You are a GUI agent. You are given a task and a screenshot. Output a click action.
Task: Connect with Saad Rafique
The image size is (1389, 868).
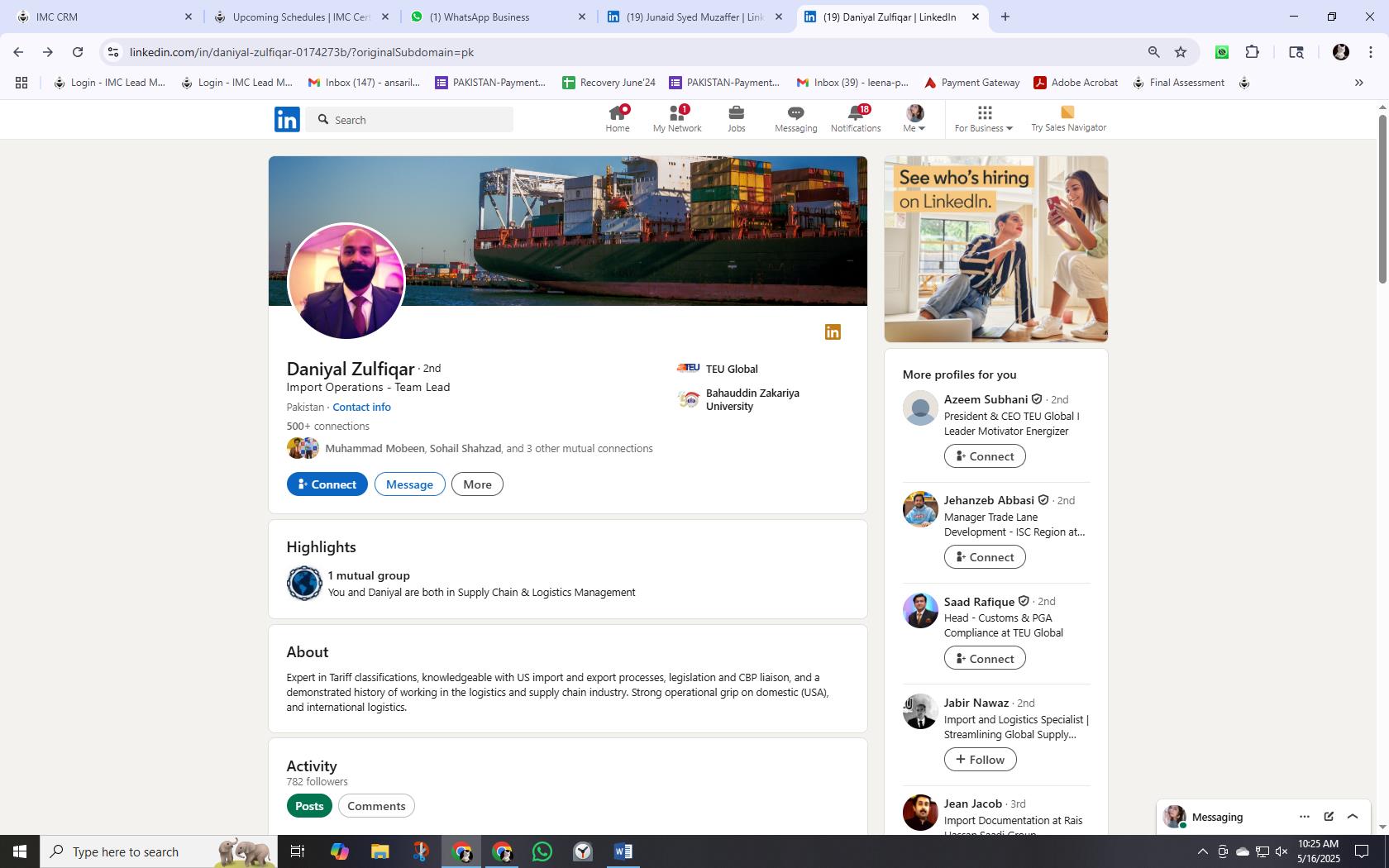985,659
